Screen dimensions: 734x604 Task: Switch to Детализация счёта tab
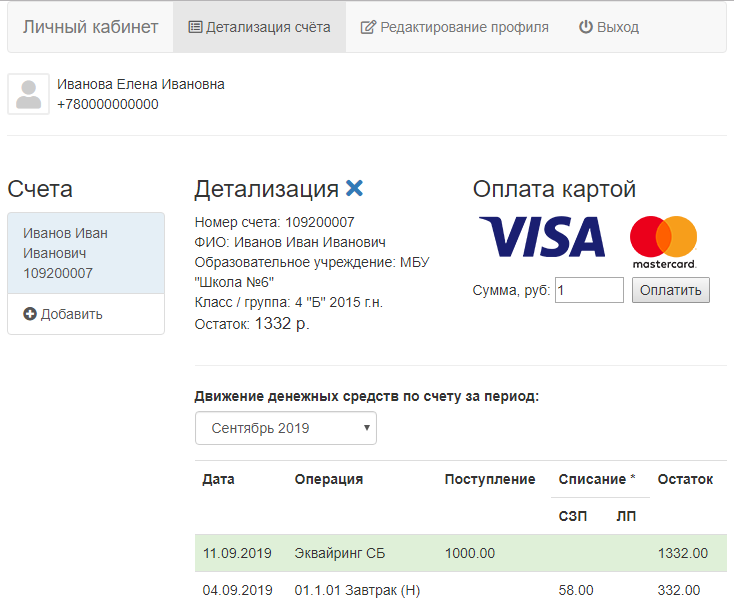[x=259, y=27]
